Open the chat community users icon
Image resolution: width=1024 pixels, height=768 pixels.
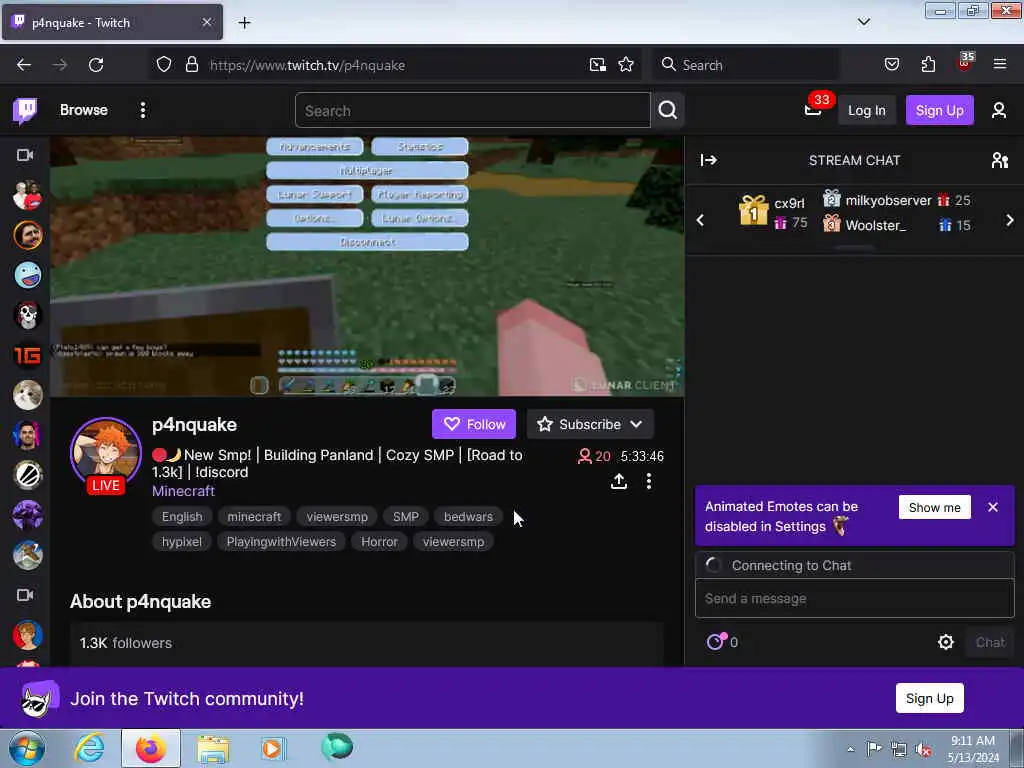coord(999,160)
